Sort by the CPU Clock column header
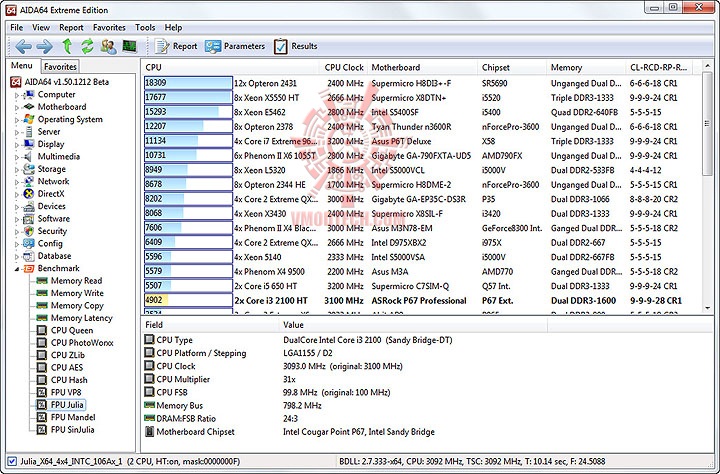 [x=343, y=67]
